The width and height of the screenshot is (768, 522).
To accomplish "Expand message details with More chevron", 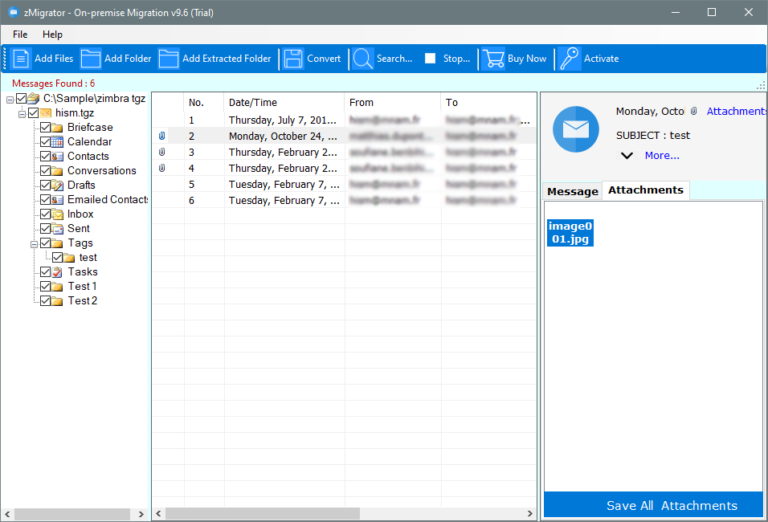I will tap(627, 155).
